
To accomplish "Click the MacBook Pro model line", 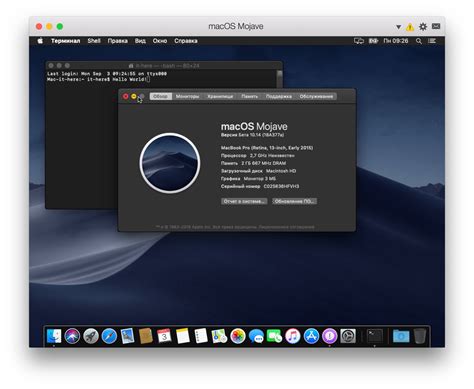I will (267, 148).
